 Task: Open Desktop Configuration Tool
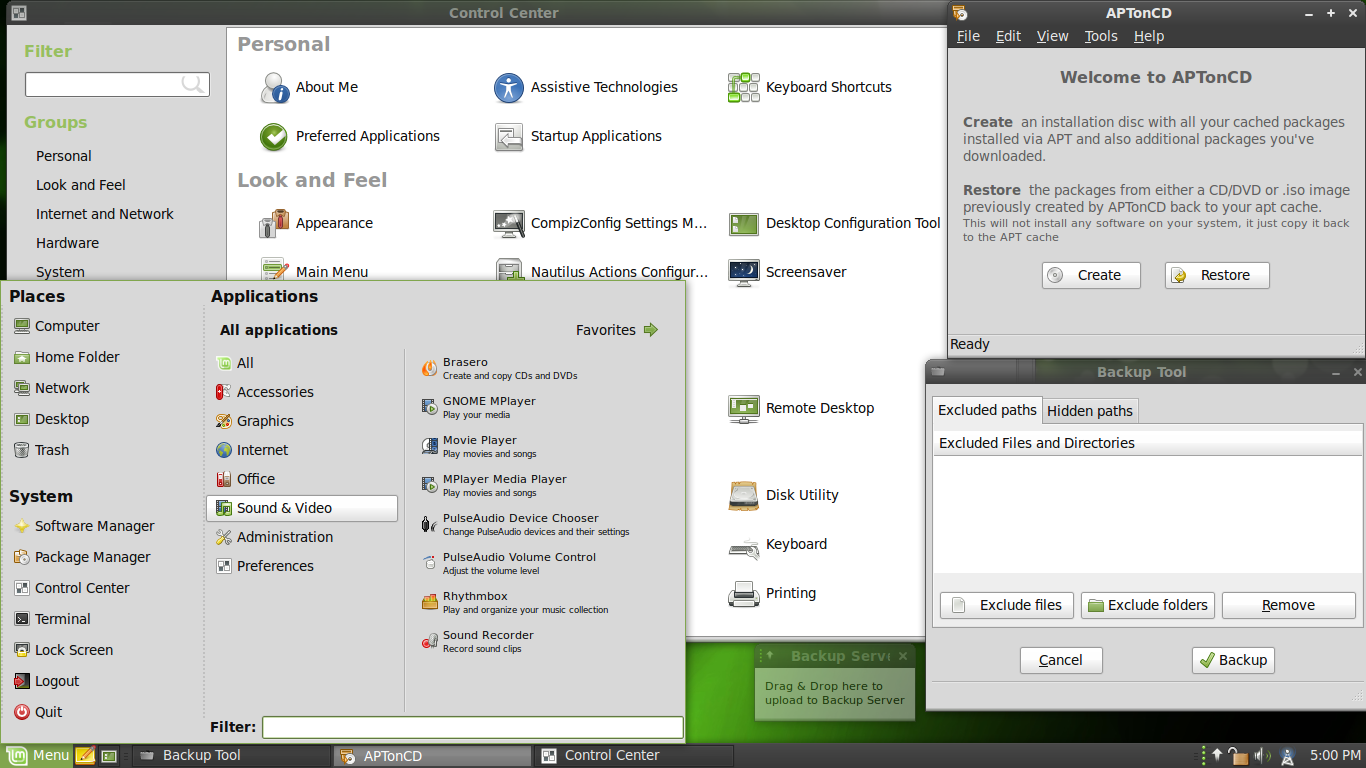pos(834,223)
